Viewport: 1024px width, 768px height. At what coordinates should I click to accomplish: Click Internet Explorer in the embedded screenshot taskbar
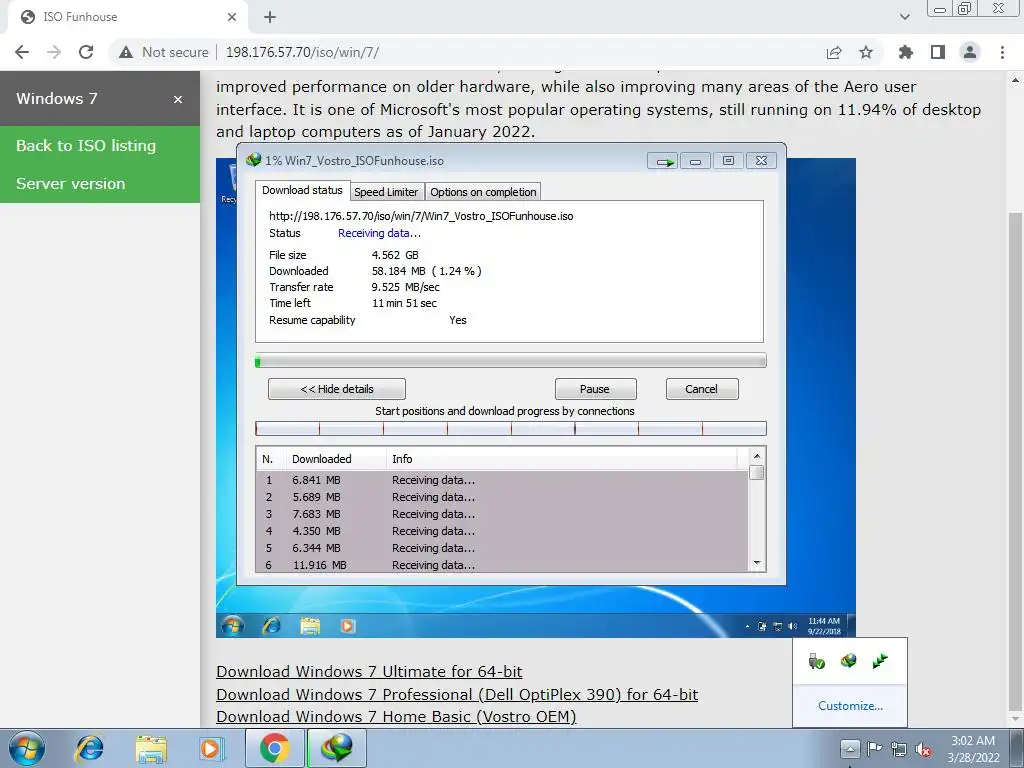272,626
